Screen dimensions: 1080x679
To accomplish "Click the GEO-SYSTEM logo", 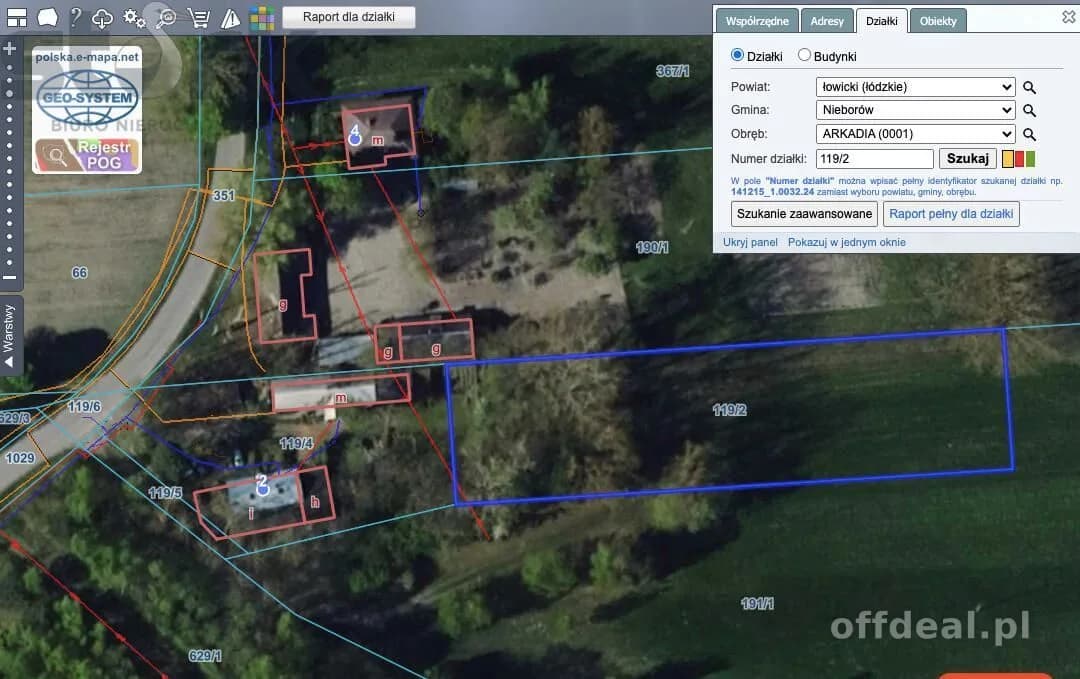I will [x=87, y=98].
